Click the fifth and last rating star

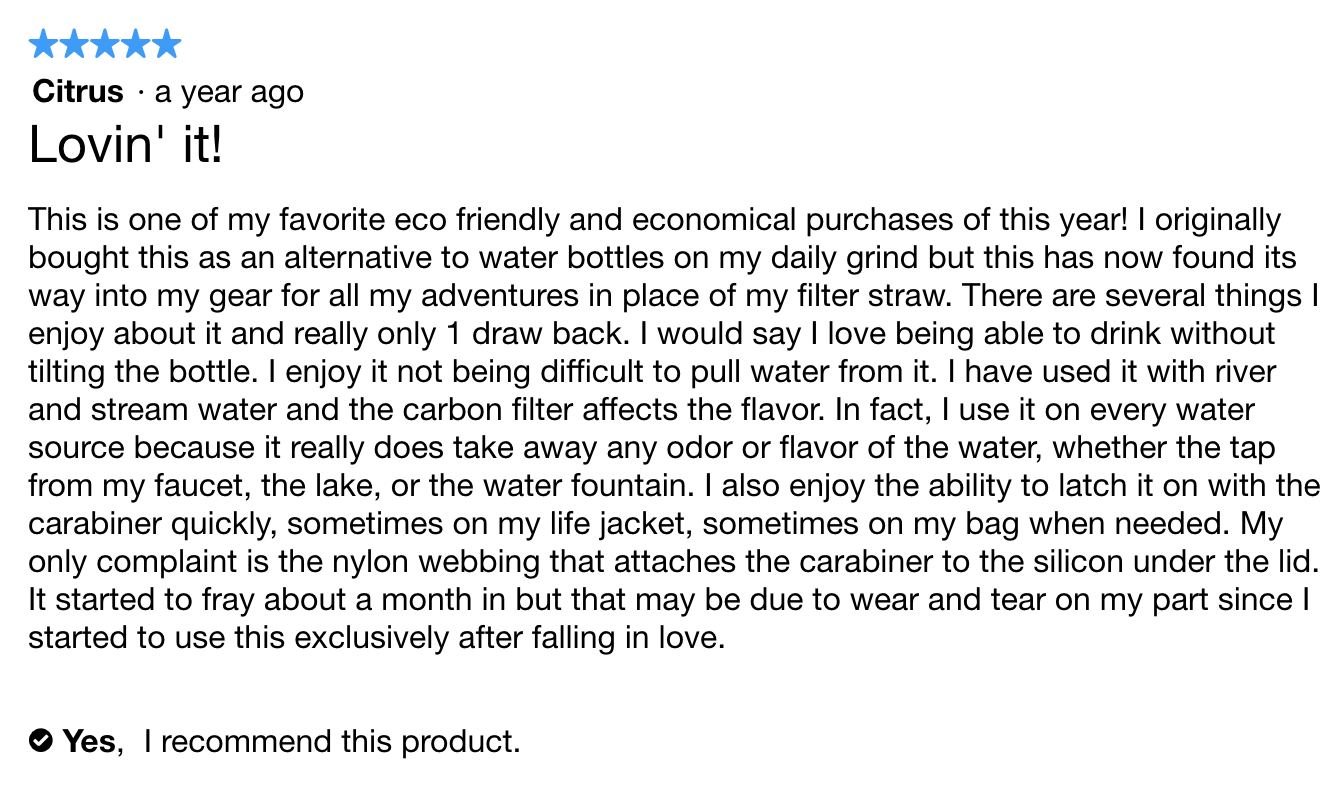pos(166,44)
